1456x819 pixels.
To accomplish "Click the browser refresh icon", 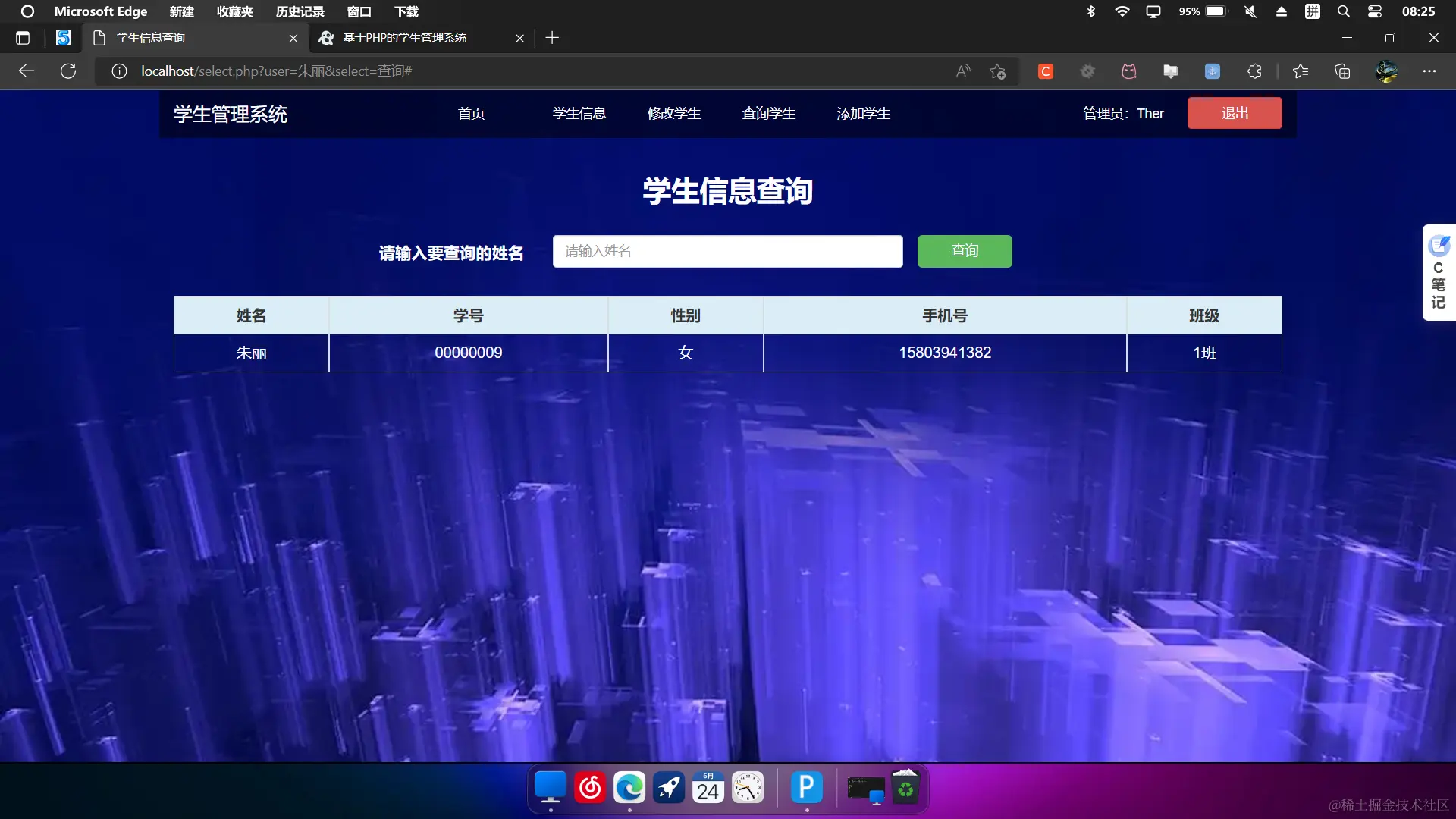I will (68, 71).
